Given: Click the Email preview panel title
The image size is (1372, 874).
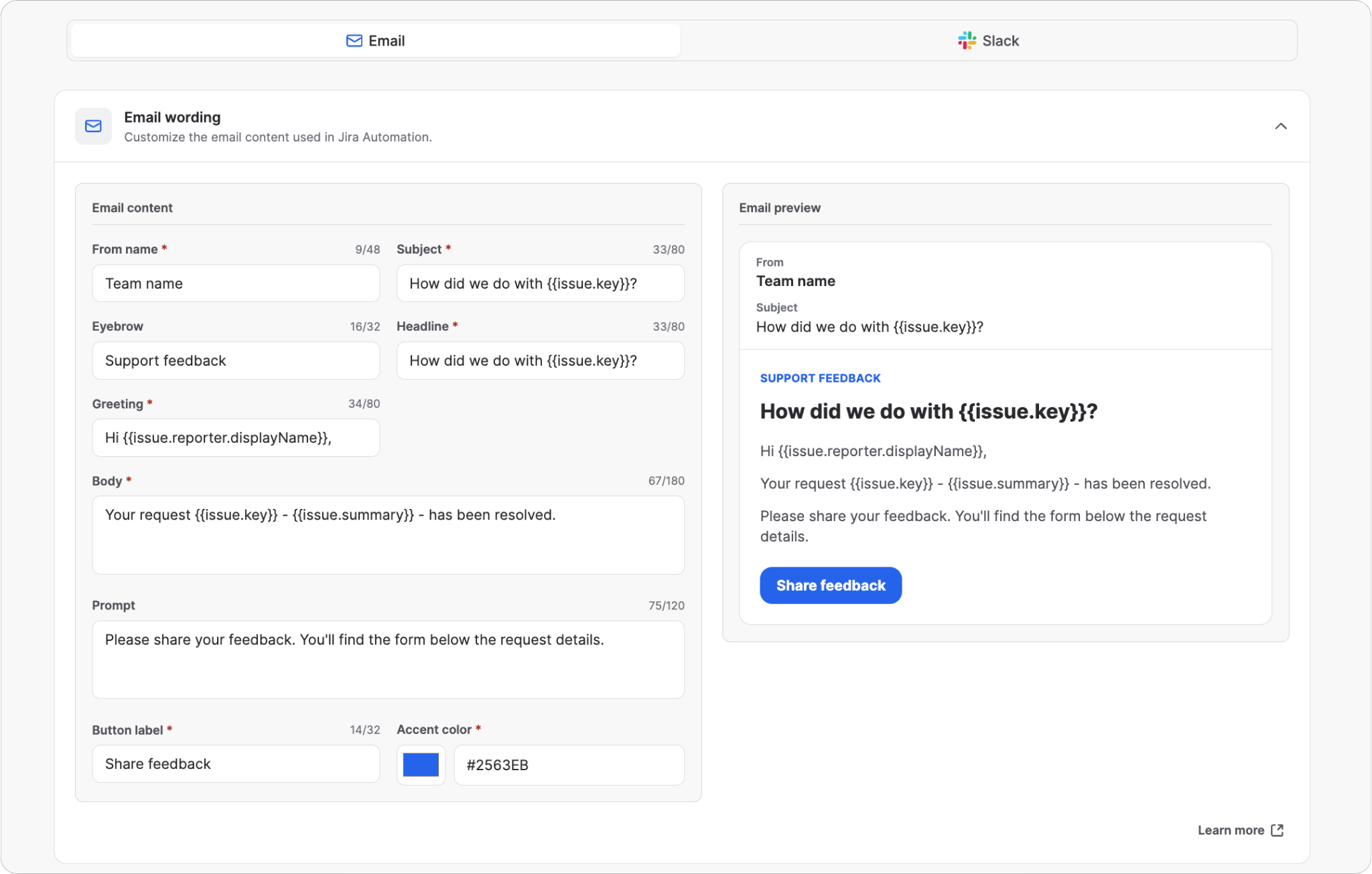Looking at the screenshot, I should 780,208.
